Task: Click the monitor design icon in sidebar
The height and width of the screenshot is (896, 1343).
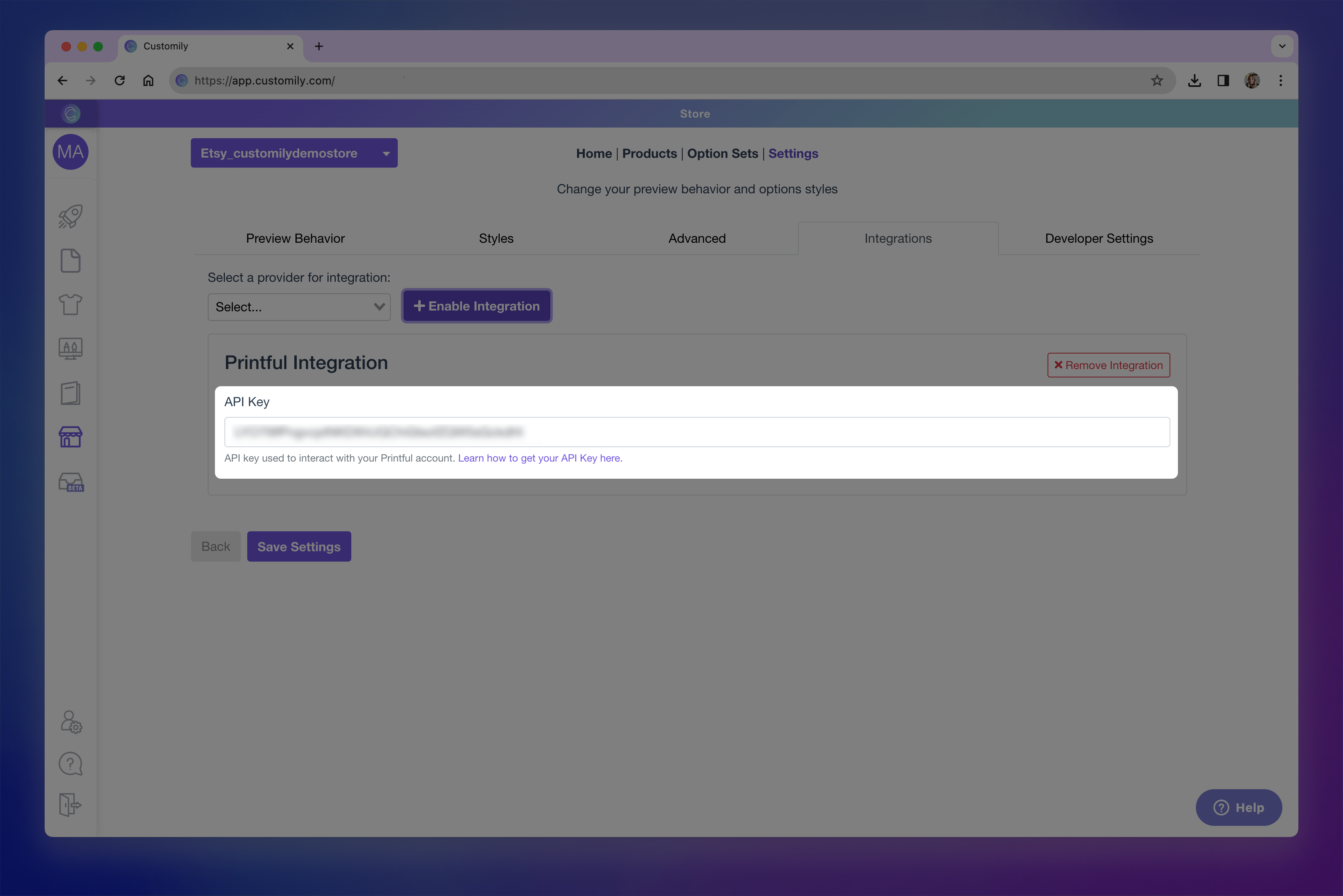Action: 70,348
